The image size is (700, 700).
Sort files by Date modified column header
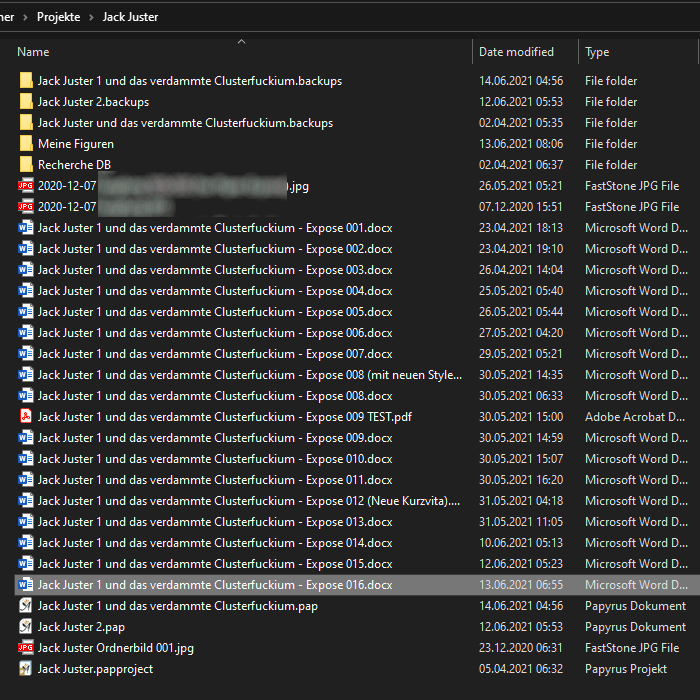[516, 52]
